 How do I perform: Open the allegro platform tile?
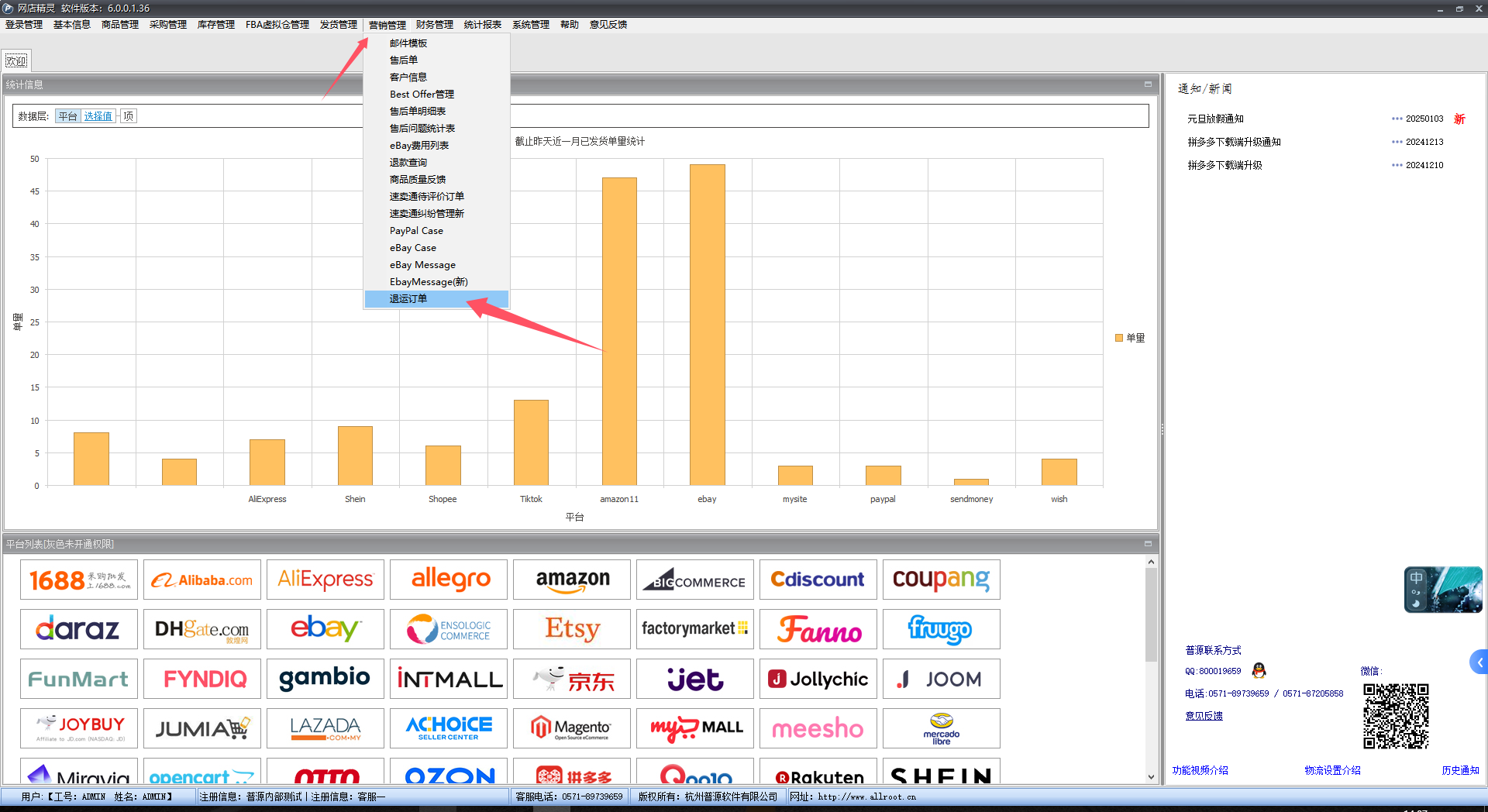449,580
